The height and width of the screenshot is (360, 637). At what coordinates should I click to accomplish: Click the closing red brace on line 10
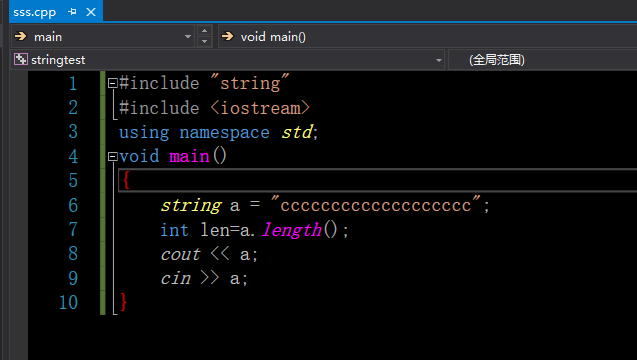pos(124,302)
